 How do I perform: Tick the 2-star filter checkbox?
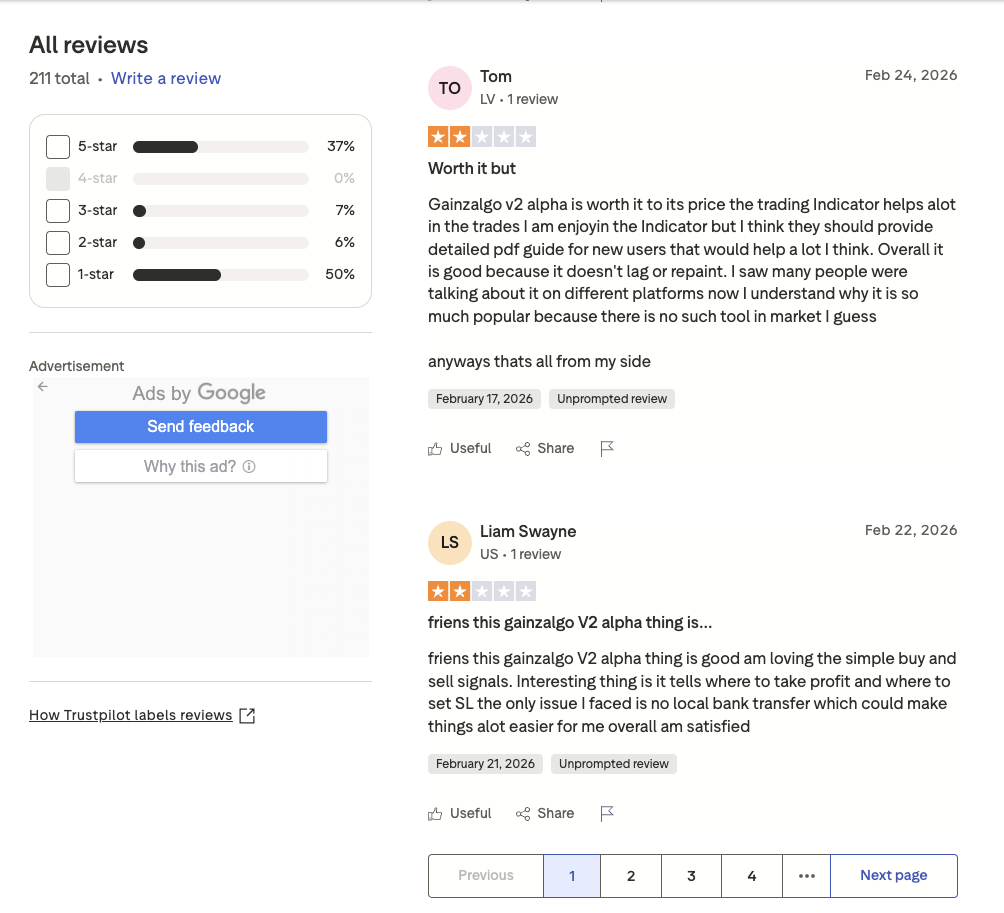point(58,243)
